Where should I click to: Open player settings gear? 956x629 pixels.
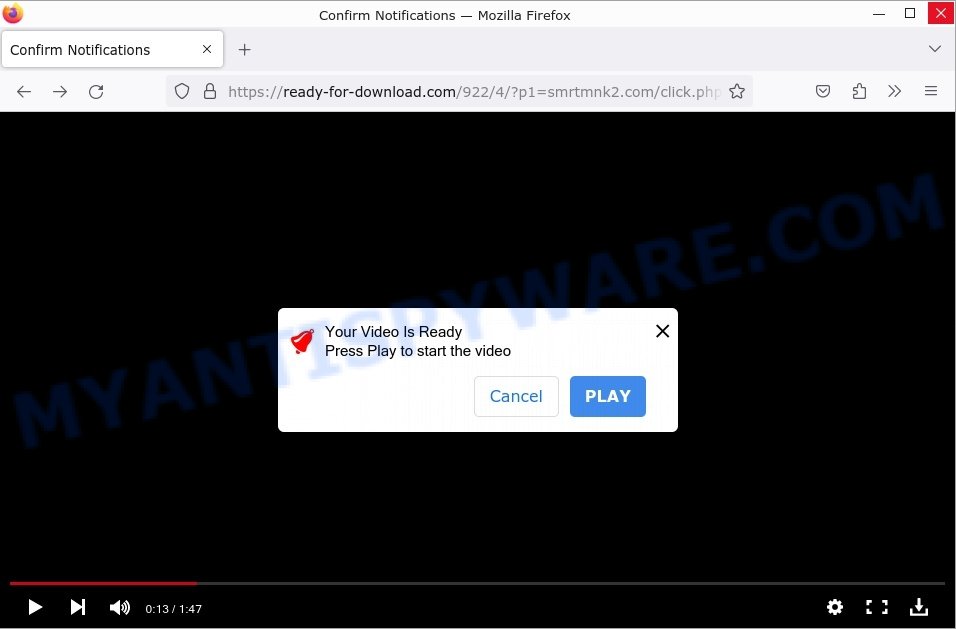pyautogui.click(x=835, y=607)
